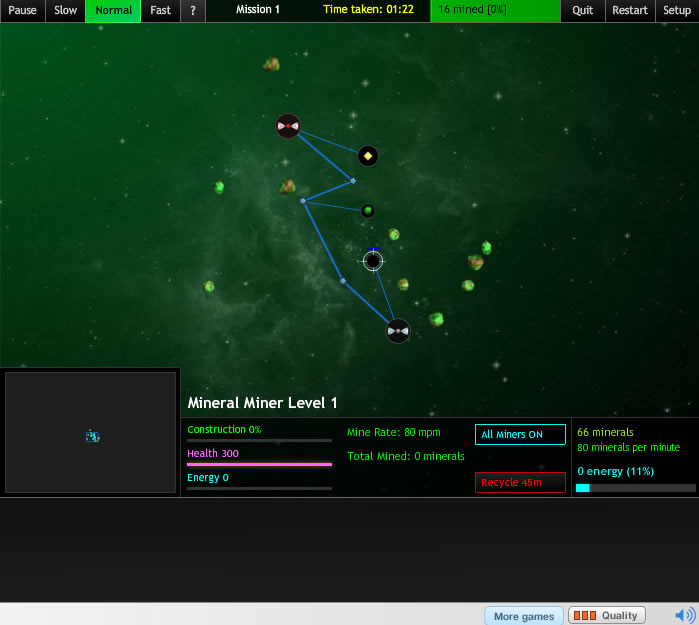This screenshot has height=625, width=699.
Task: Toggle the All Miners ON switch
Action: [x=520, y=434]
